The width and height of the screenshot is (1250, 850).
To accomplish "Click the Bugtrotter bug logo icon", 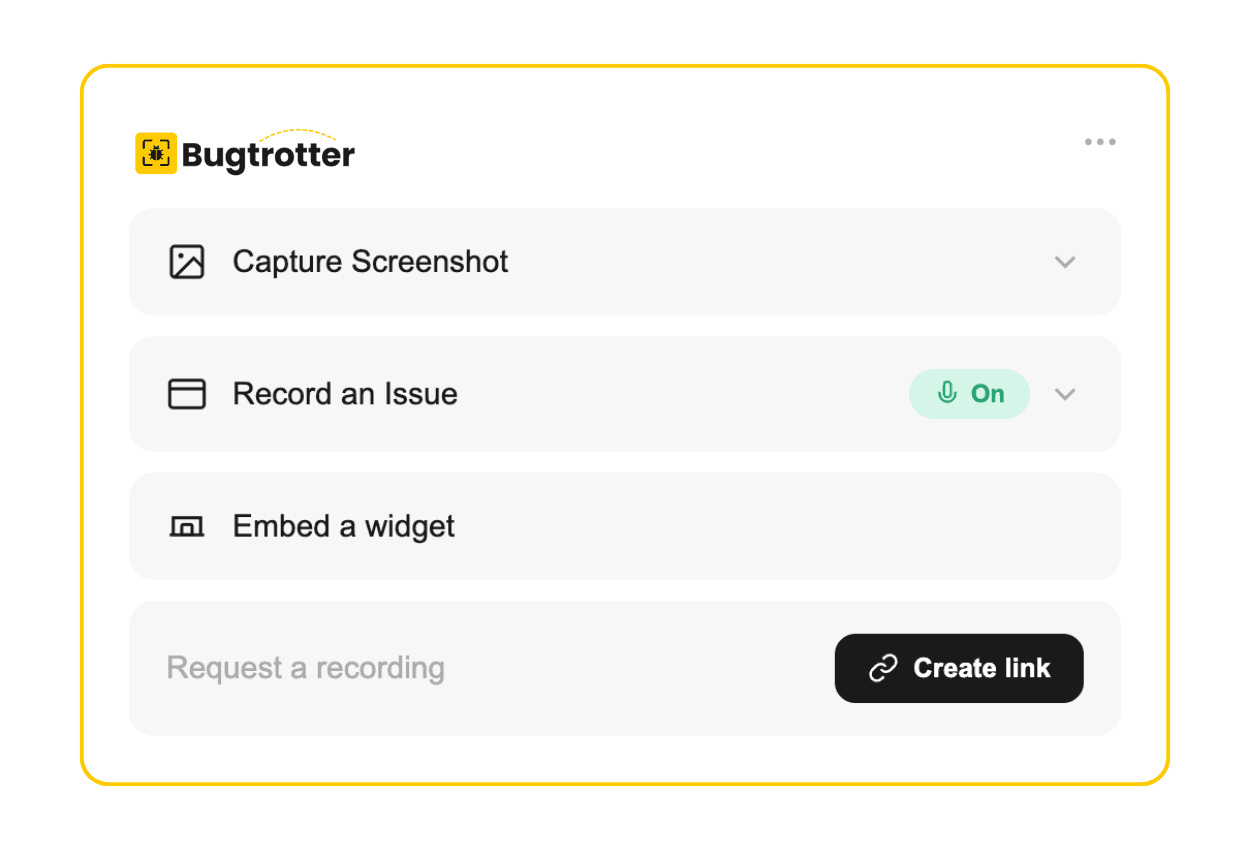I will pos(156,152).
